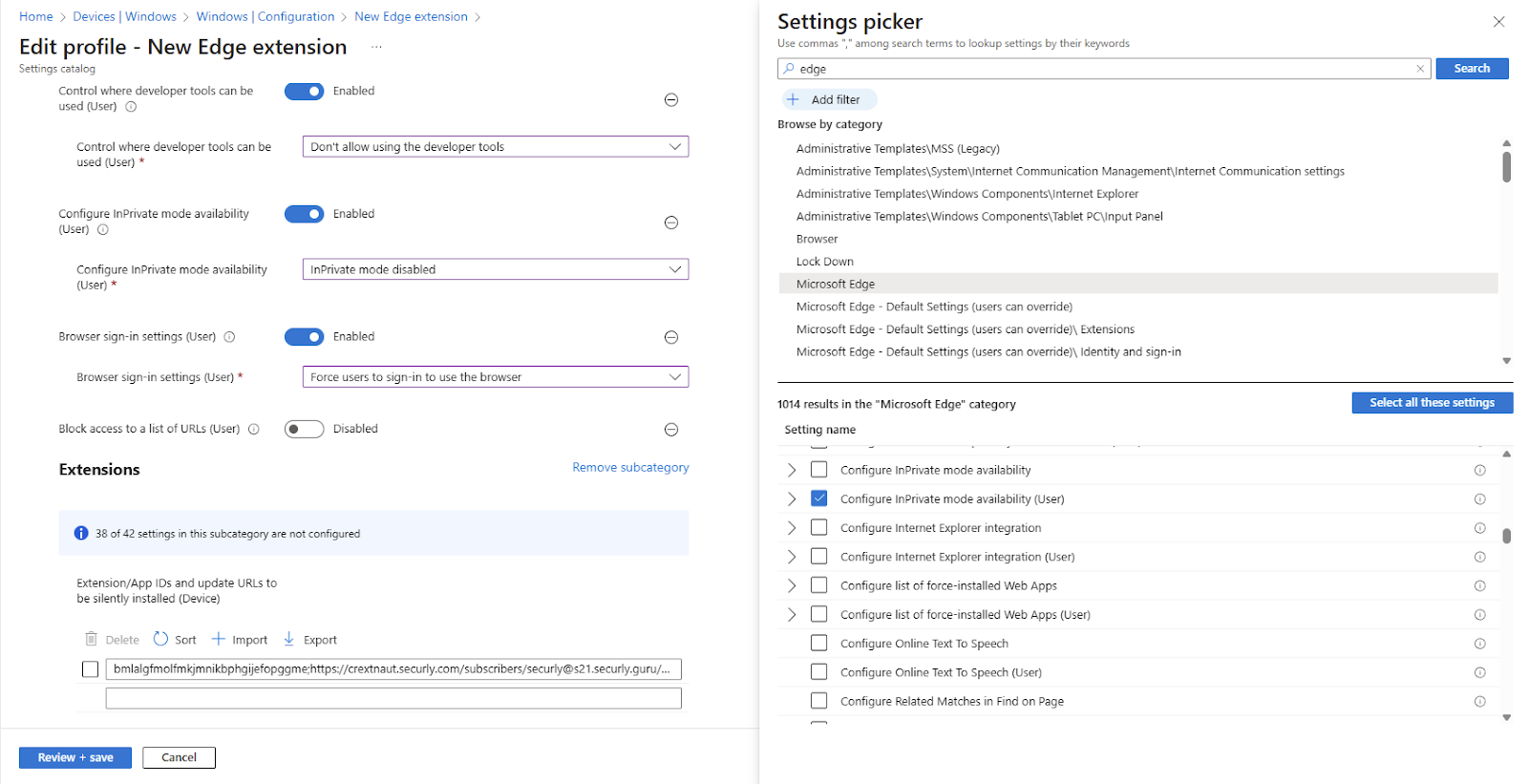Remove the Browser sign-in settings entry

(x=671, y=337)
